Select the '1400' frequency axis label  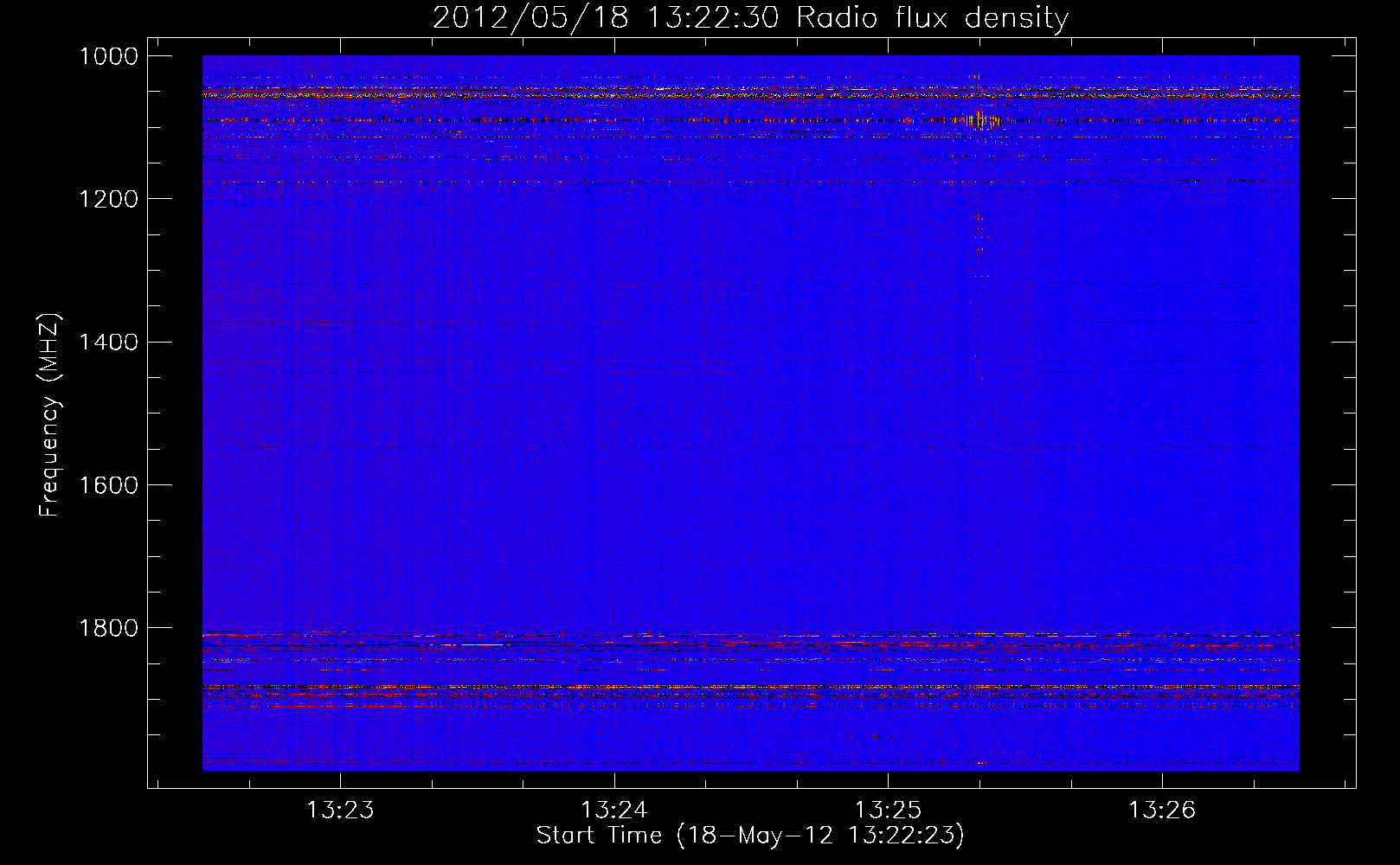(x=108, y=342)
